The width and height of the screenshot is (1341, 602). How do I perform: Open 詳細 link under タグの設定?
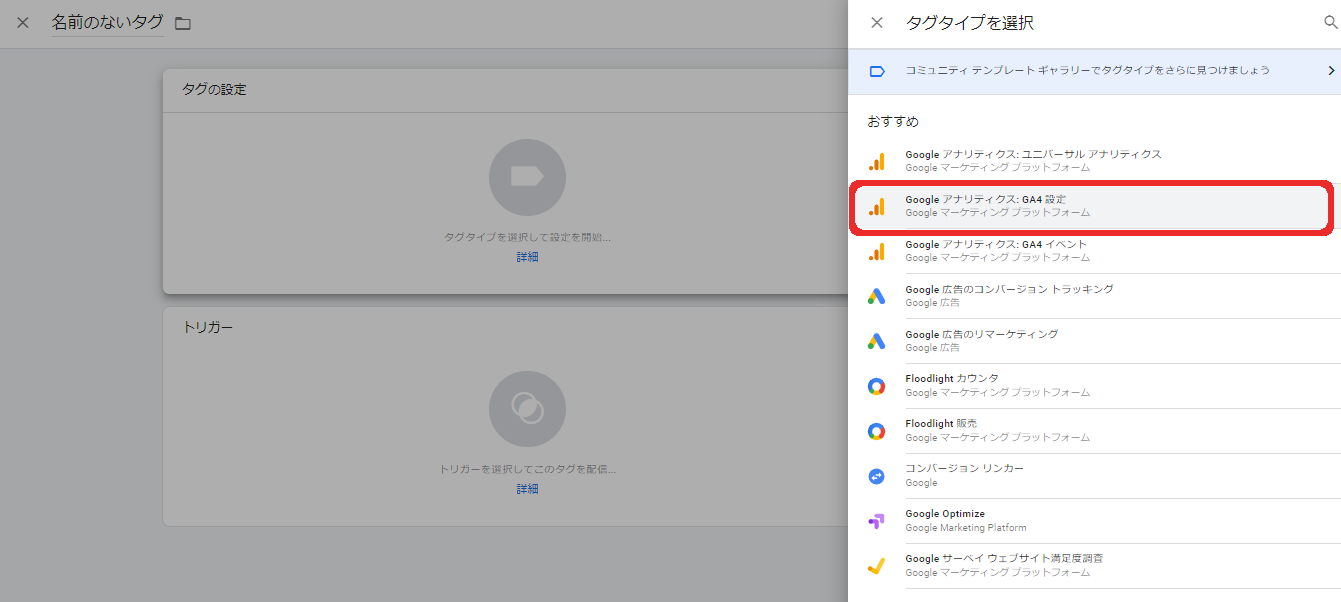pyautogui.click(x=527, y=257)
